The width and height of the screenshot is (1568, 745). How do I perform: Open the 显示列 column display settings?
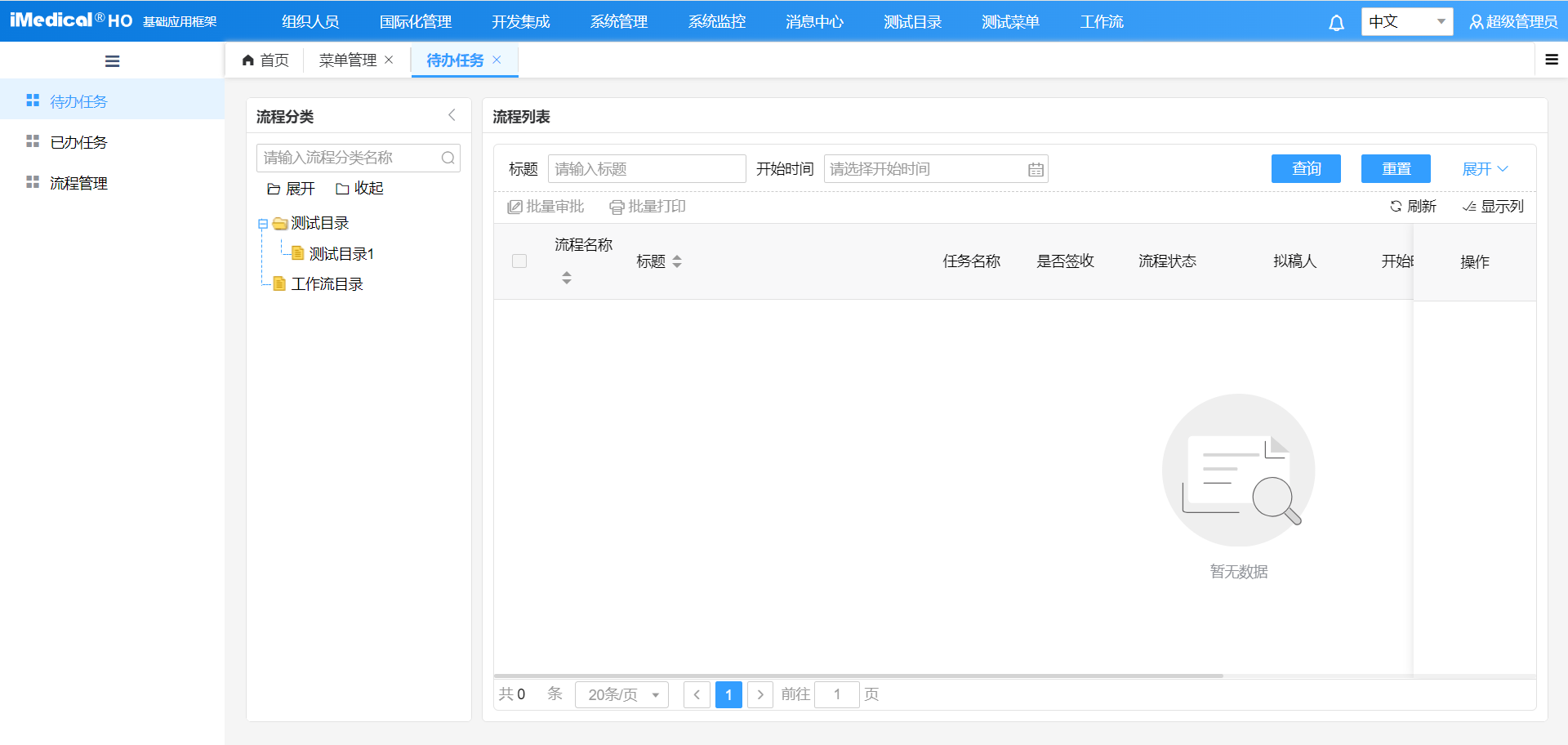tap(1493, 207)
